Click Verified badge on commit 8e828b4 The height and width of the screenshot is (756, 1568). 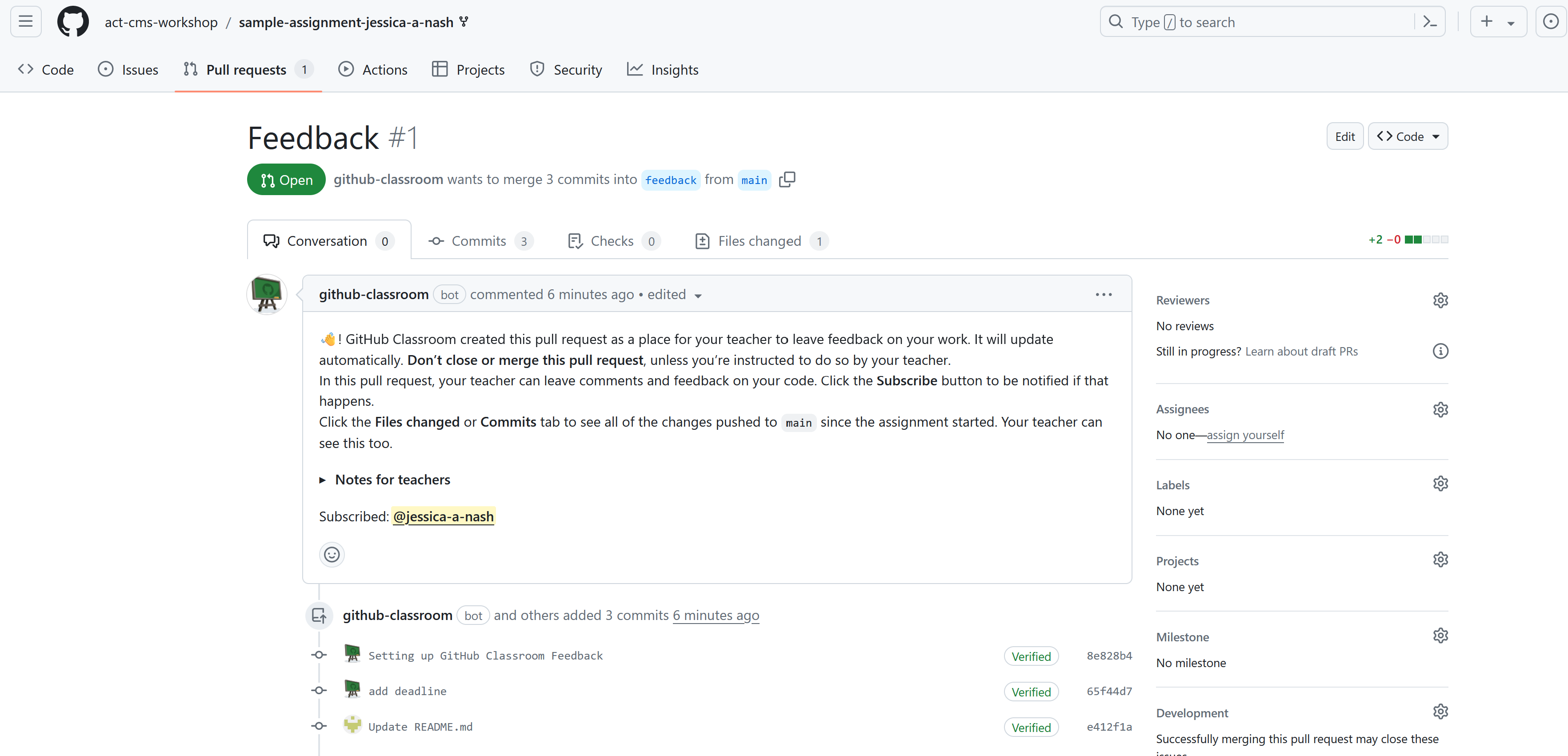pyautogui.click(x=1031, y=656)
